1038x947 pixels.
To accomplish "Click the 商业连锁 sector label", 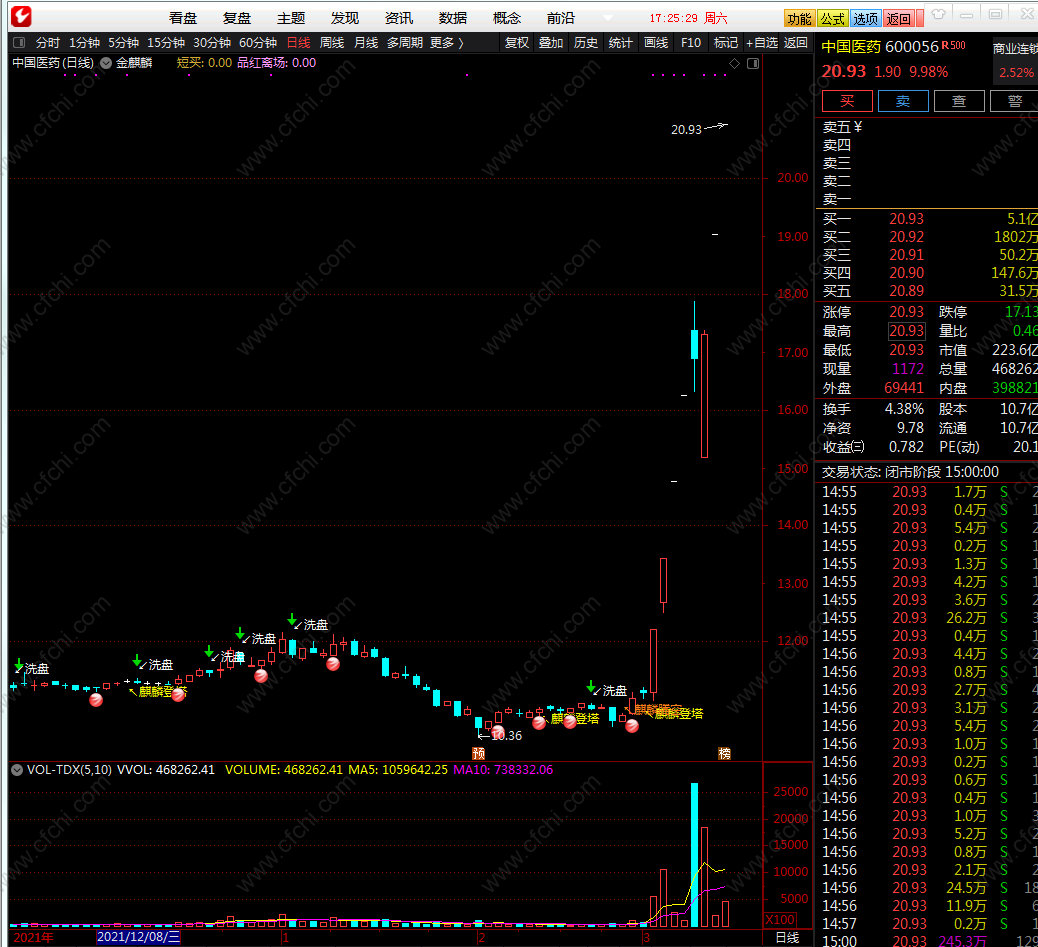I will tap(1015, 48).
